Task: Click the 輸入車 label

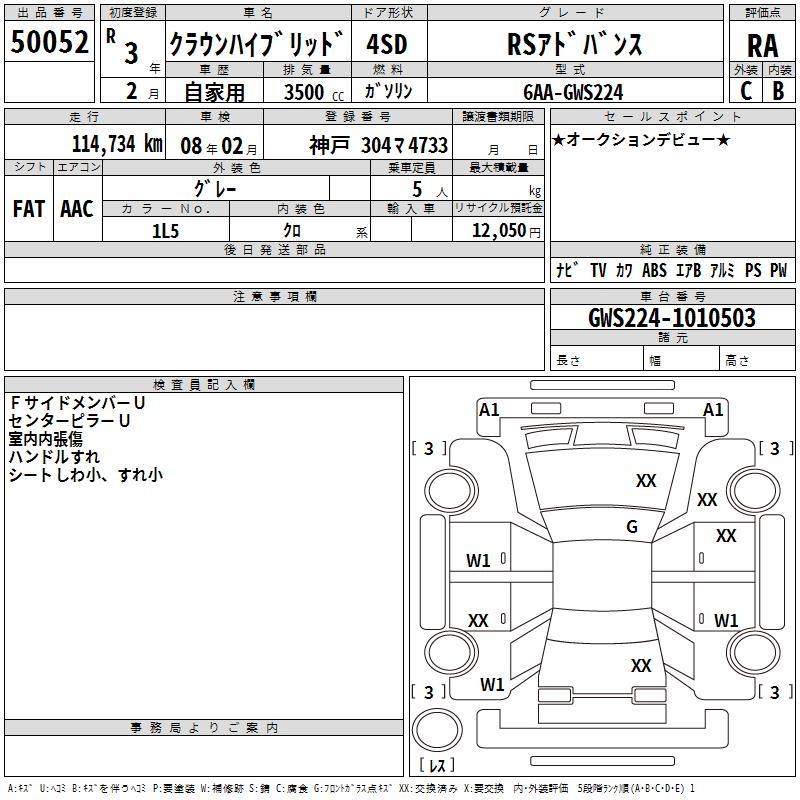Action: coord(411,208)
